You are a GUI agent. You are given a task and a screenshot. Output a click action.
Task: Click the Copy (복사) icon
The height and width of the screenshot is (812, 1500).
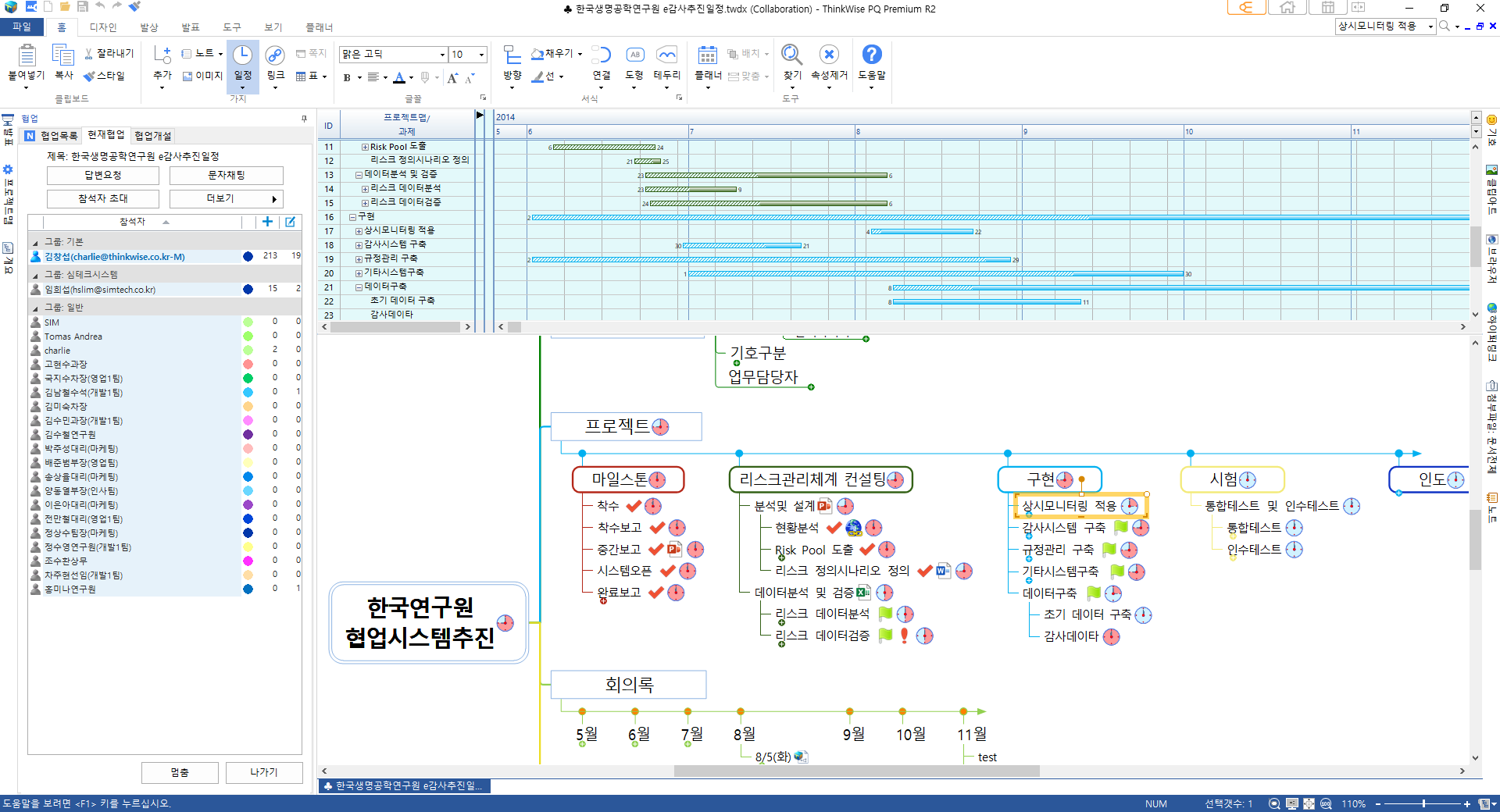[63, 55]
